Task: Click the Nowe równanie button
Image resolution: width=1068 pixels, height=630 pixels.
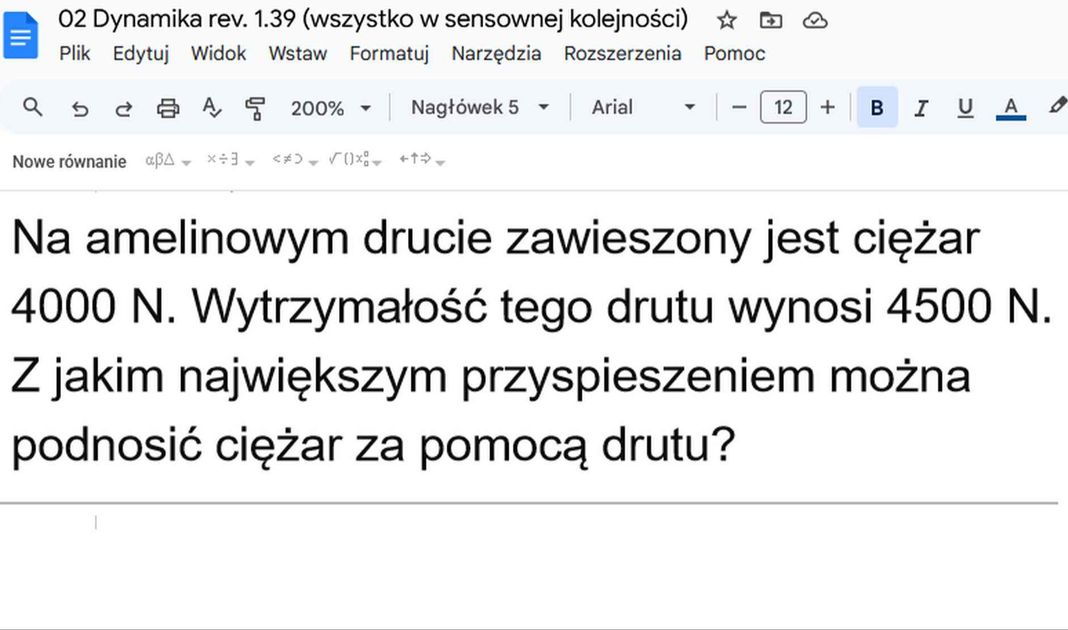Action: click(x=69, y=161)
